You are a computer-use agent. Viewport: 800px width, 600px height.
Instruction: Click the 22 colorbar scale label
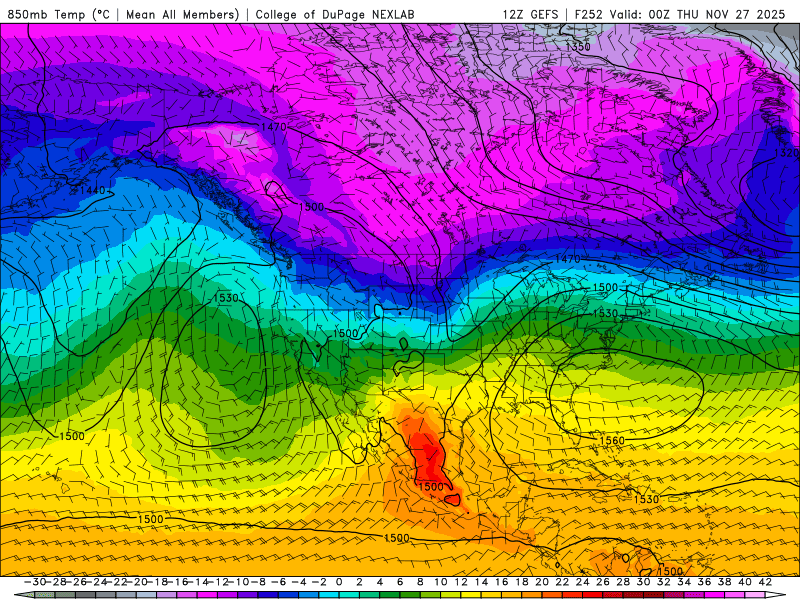[x=562, y=582]
